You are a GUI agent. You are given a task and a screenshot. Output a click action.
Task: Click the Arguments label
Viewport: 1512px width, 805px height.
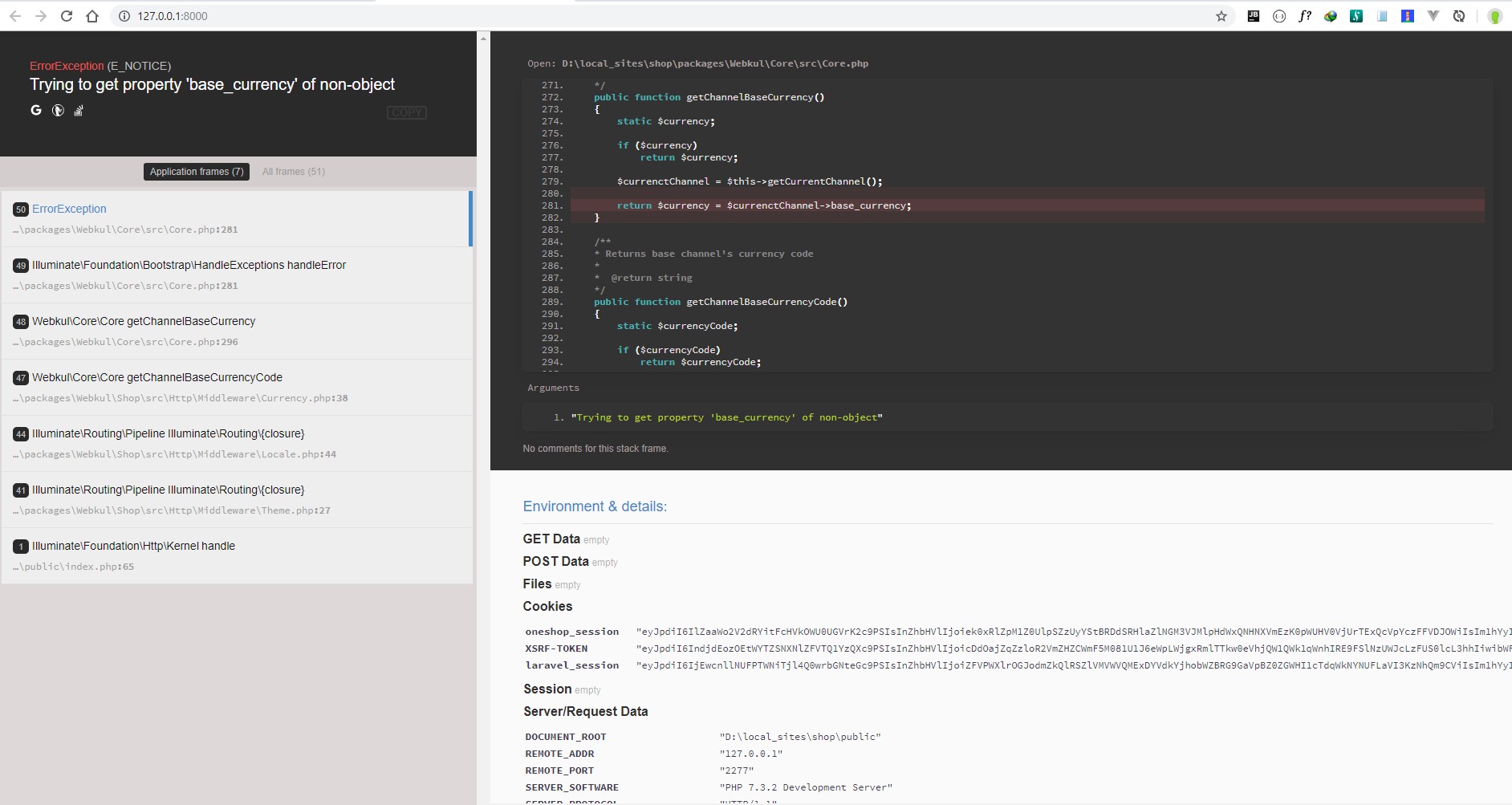point(553,388)
